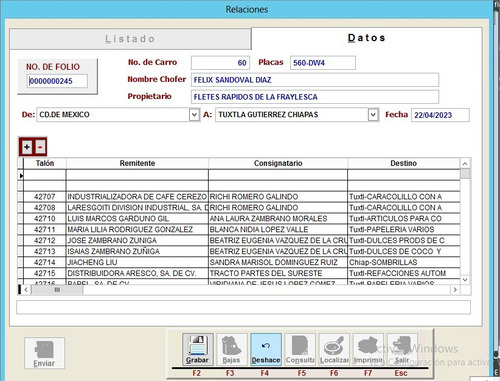Screen dimensions: 500x381
Task: Click the Consignatario column header
Action: point(278,163)
